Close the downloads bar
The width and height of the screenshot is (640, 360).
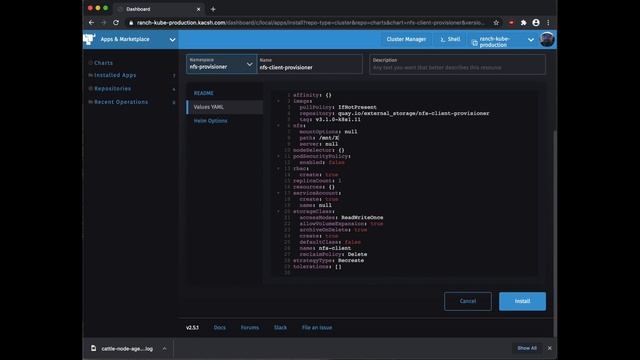549,348
